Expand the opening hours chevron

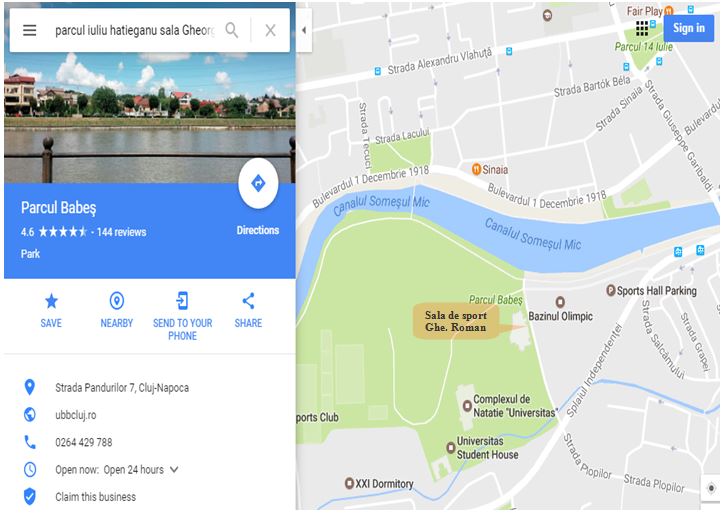click(174, 469)
